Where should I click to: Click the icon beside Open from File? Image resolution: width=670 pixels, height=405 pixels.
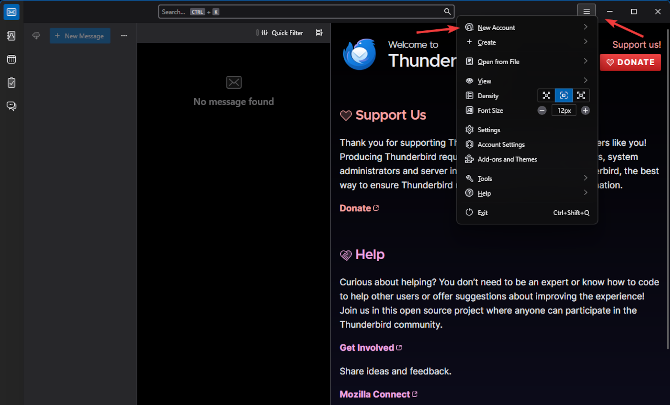point(469,62)
